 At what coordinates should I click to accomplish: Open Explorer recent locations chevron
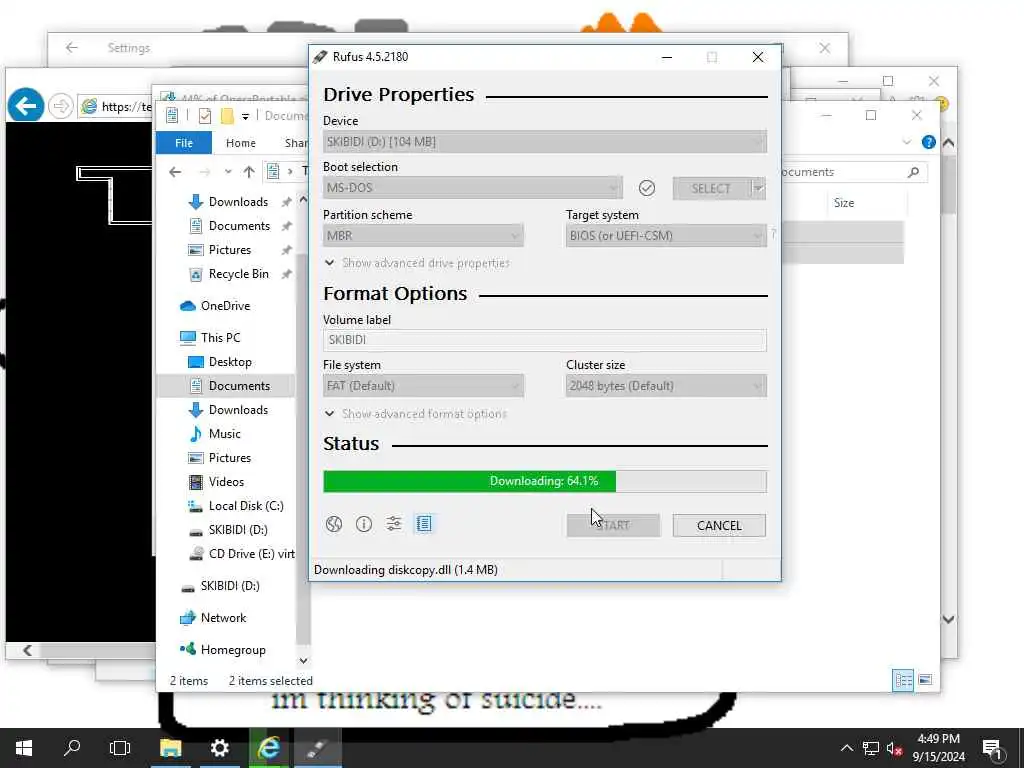click(x=227, y=172)
